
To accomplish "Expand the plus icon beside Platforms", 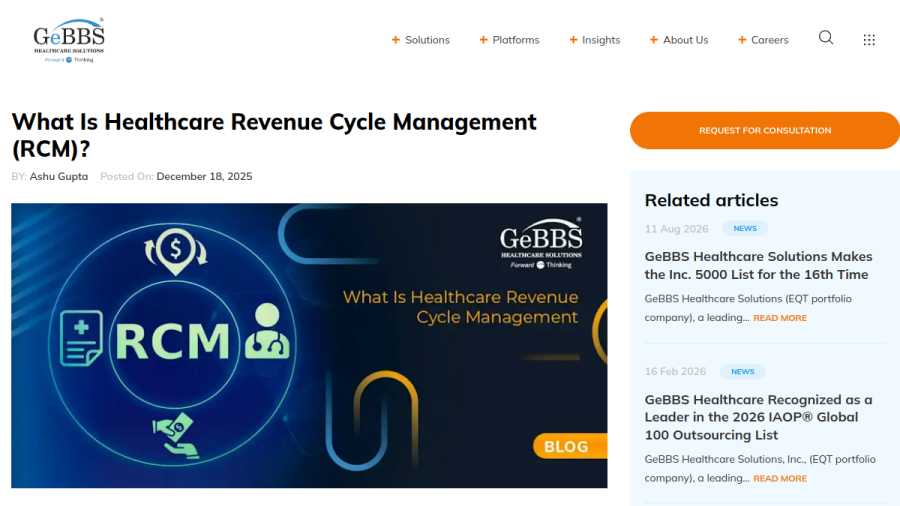I will pos(483,40).
